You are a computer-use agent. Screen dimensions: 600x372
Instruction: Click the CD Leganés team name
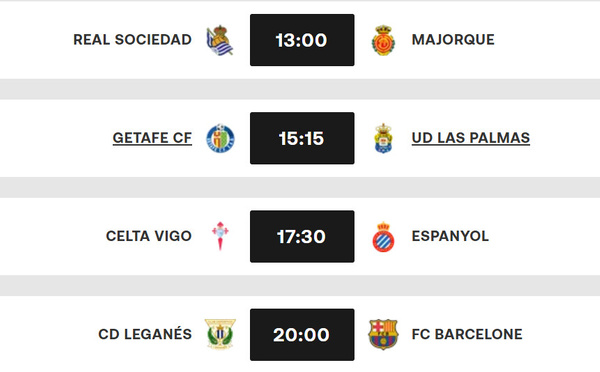click(145, 334)
